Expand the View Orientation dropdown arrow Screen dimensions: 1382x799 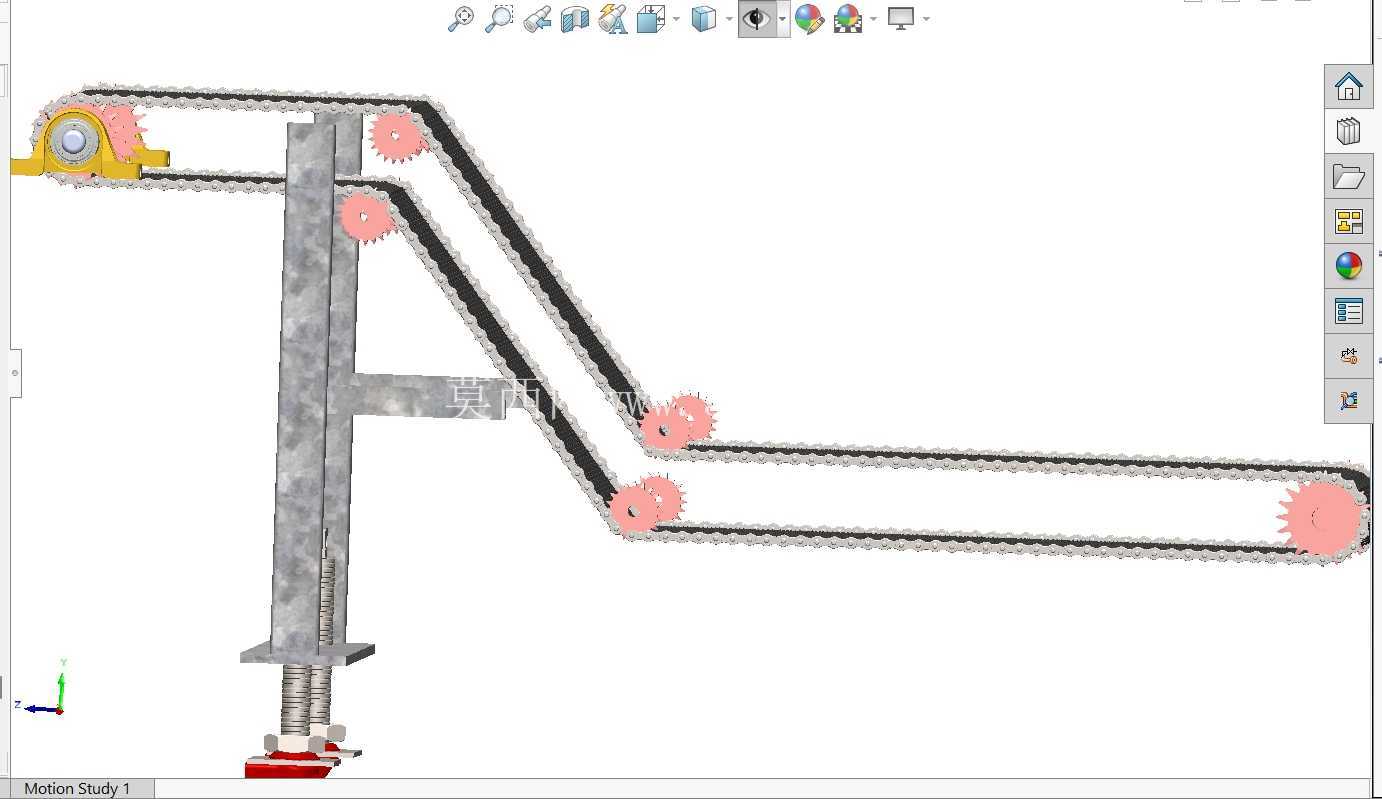(677, 18)
